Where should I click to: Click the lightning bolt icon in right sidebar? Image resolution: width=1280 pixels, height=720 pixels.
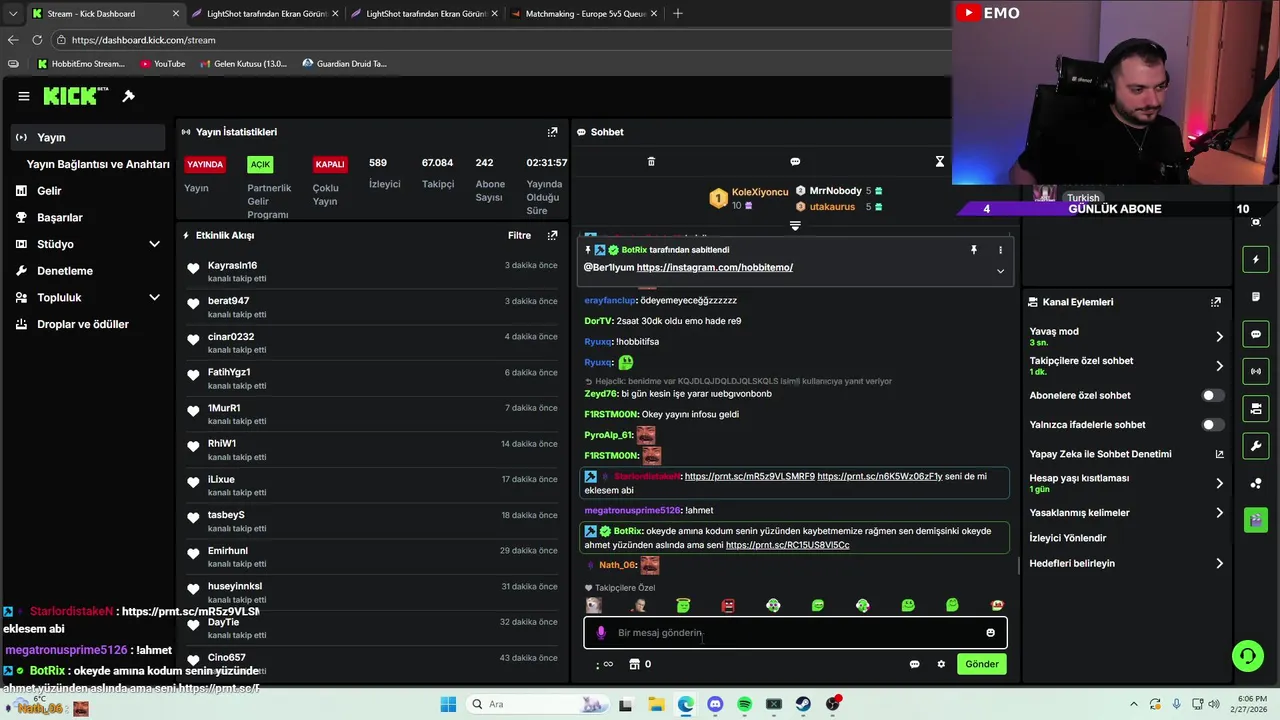pos(1256,260)
